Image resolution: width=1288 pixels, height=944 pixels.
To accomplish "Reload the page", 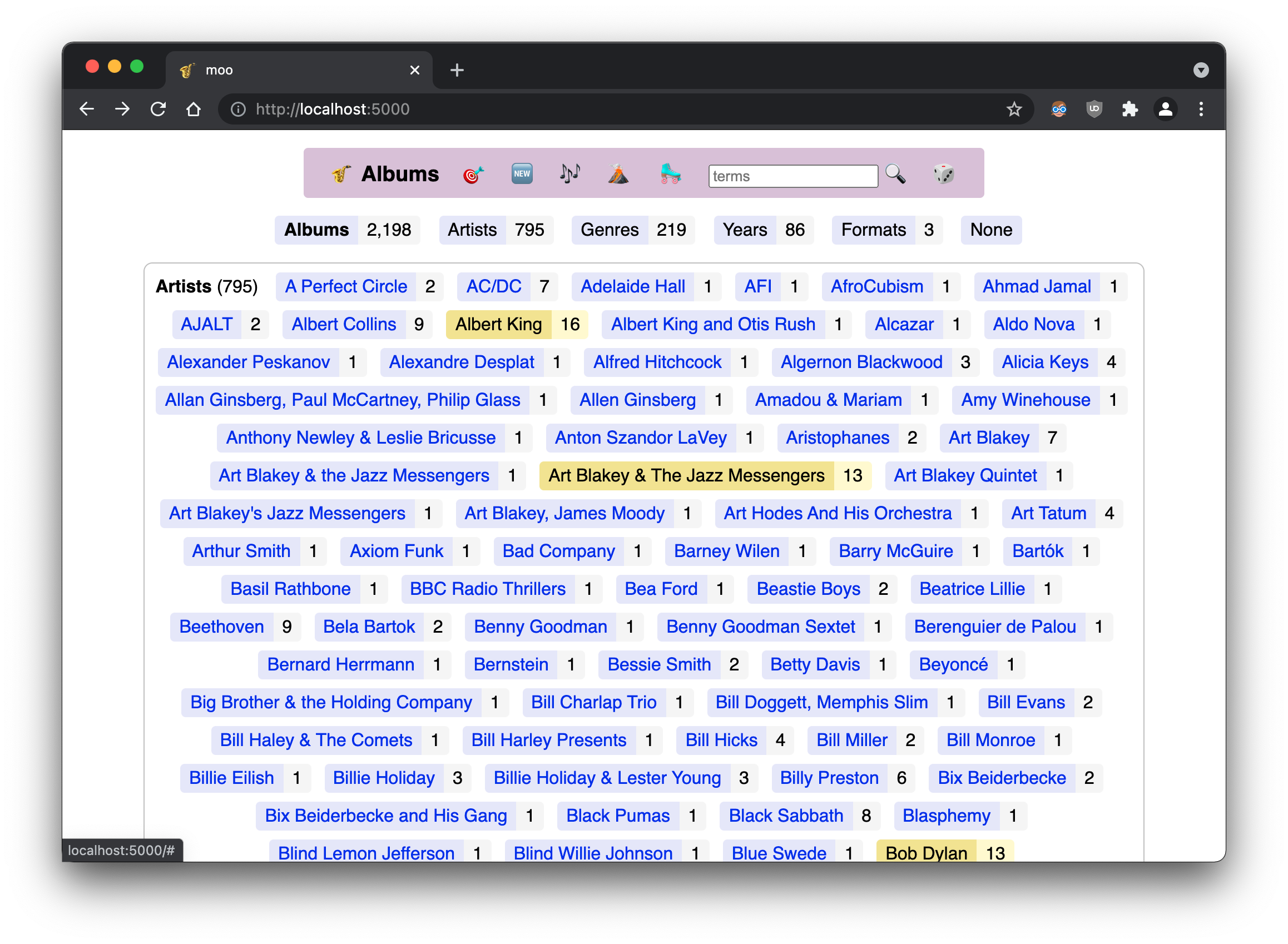I will [x=158, y=109].
